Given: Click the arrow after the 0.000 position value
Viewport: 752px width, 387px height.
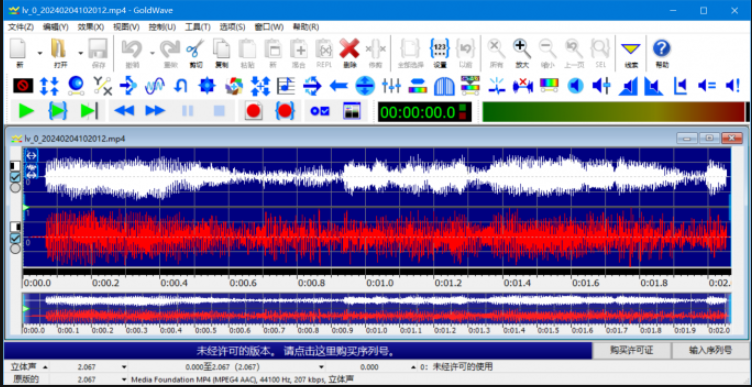Looking at the screenshot, I should pyautogui.click(x=413, y=367).
